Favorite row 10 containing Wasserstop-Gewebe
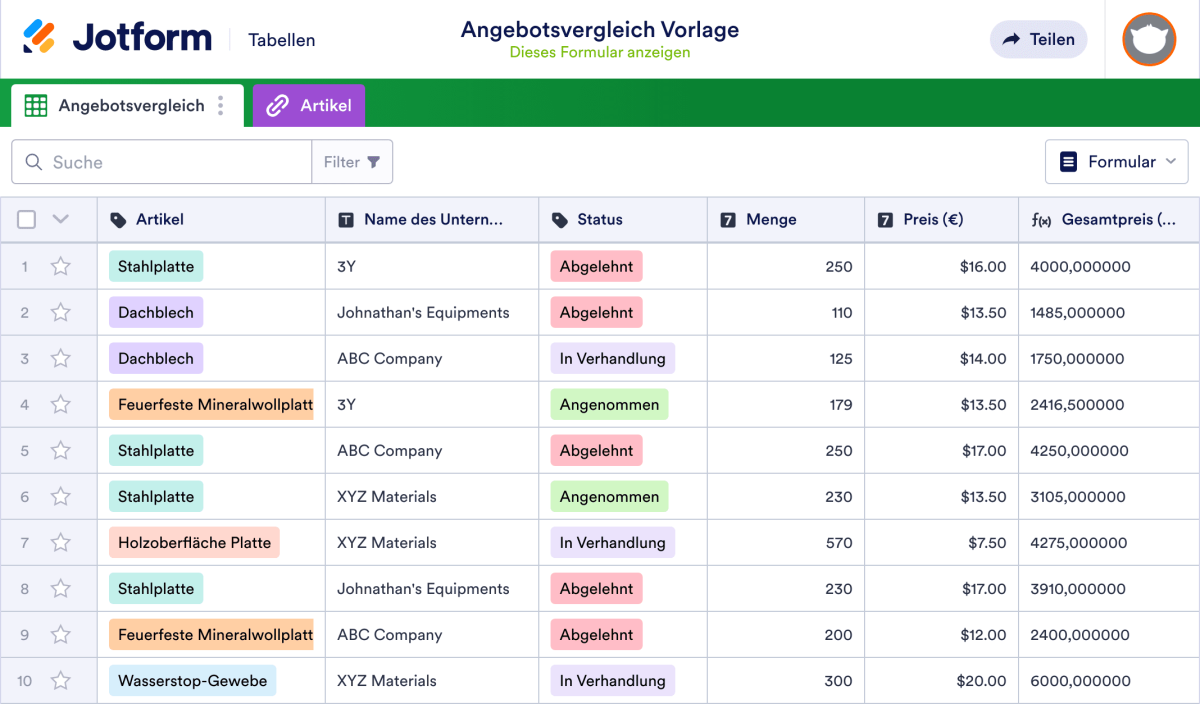 60,680
